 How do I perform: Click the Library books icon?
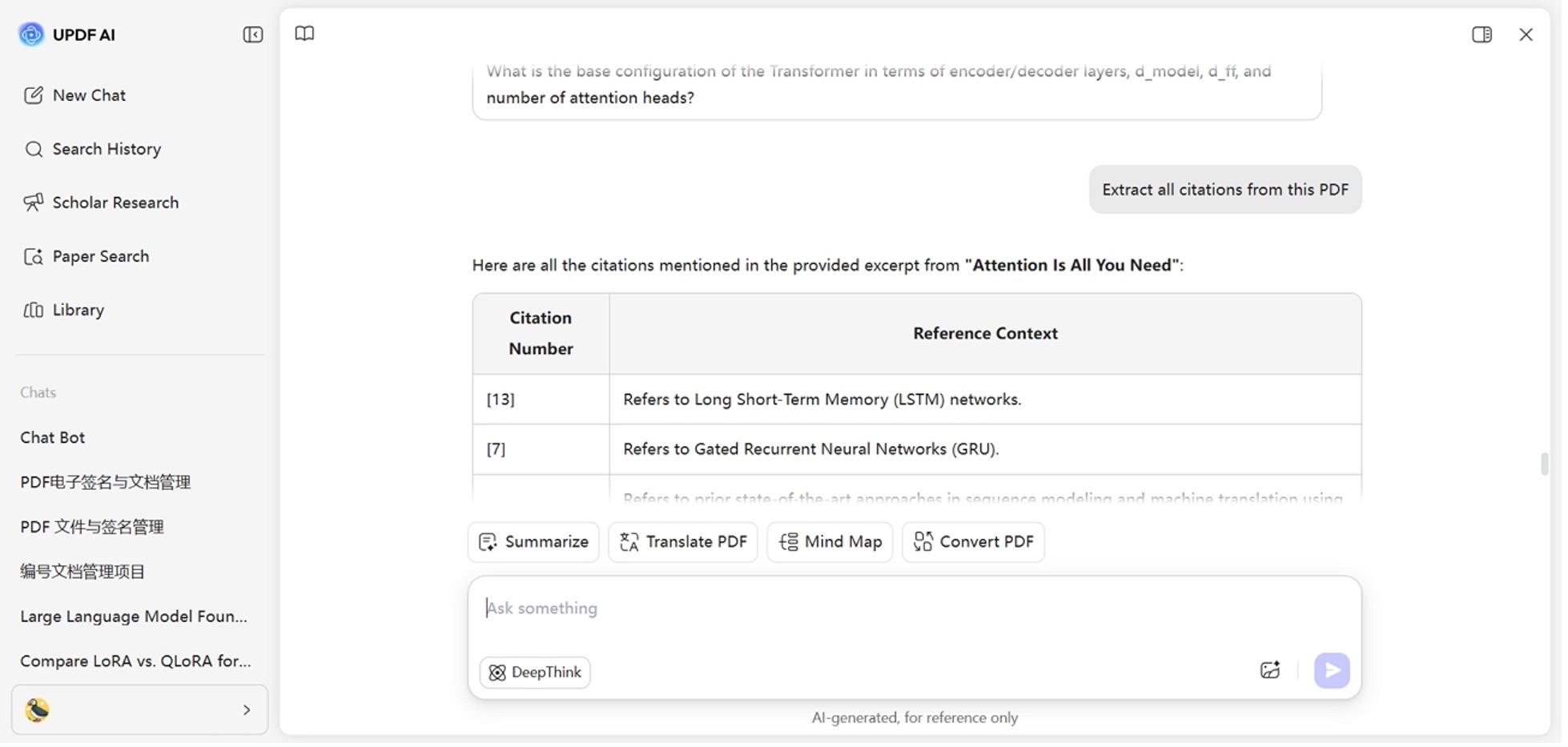pos(34,311)
